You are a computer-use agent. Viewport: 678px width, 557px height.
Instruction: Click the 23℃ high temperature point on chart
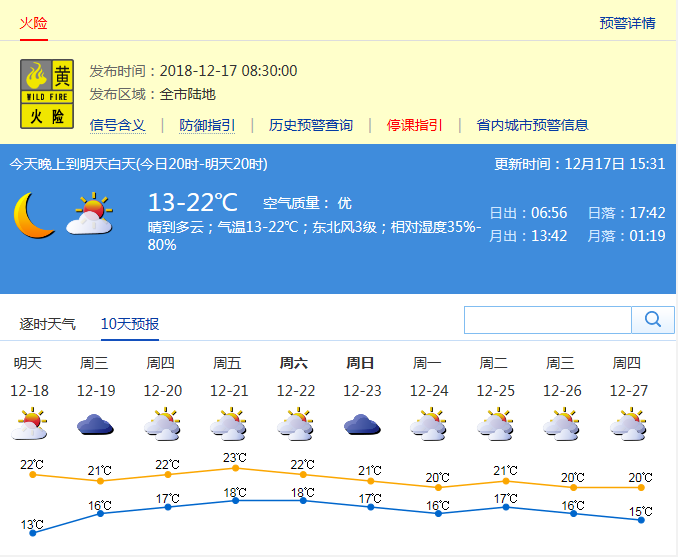(235, 467)
